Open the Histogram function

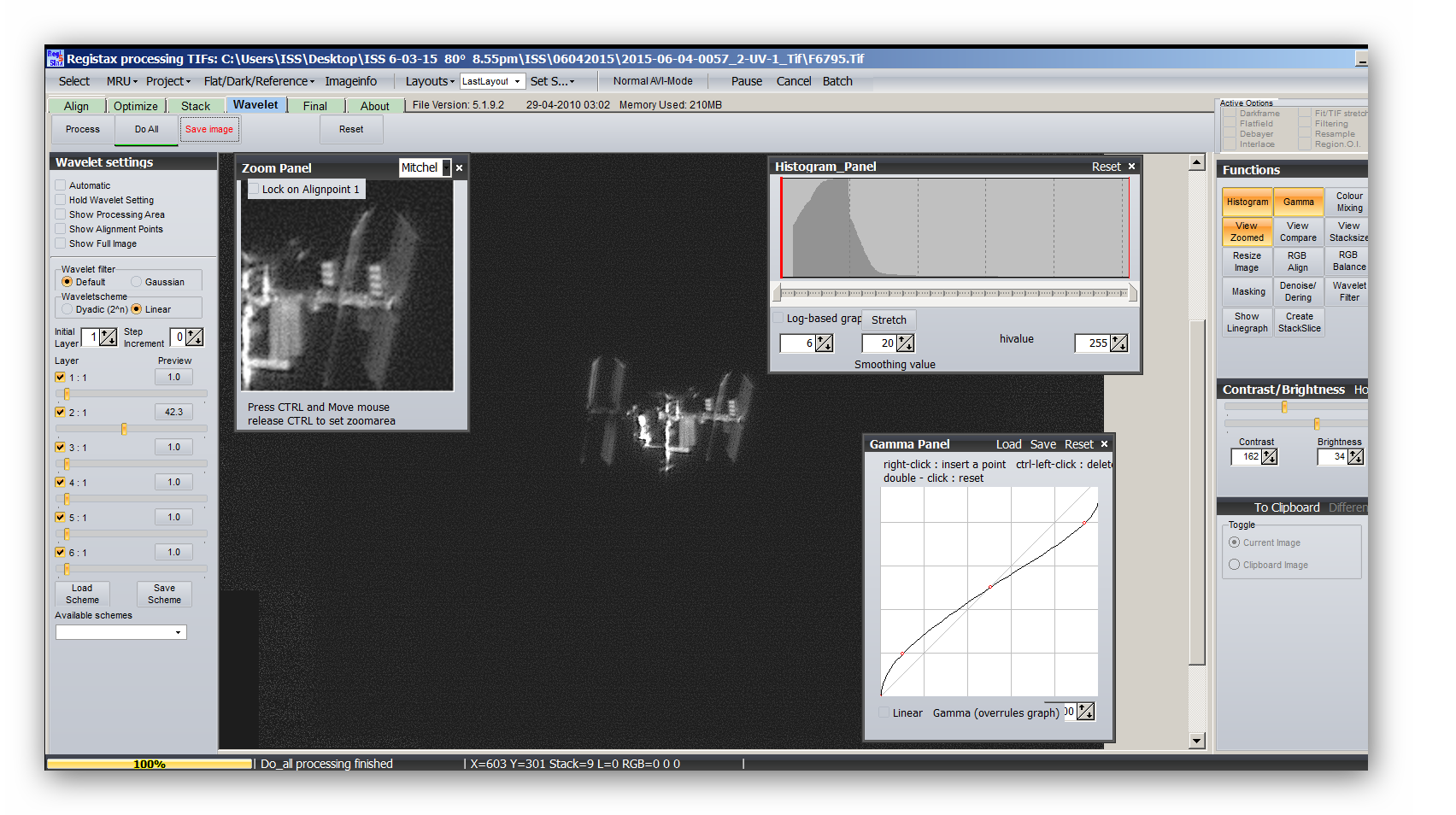pyautogui.click(x=1247, y=202)
